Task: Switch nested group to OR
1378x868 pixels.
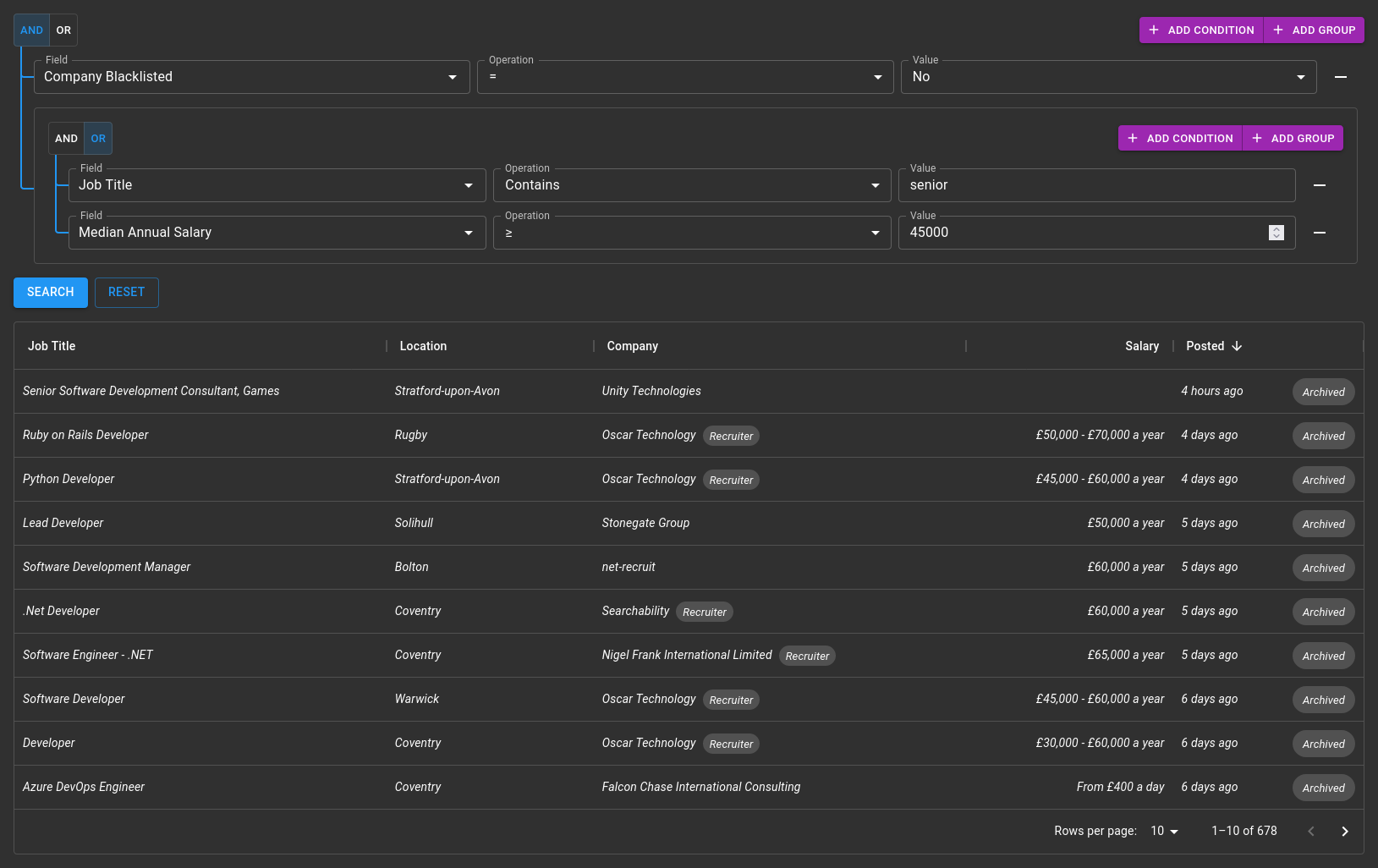Action: pyautogui.click(x=98, y=139)
